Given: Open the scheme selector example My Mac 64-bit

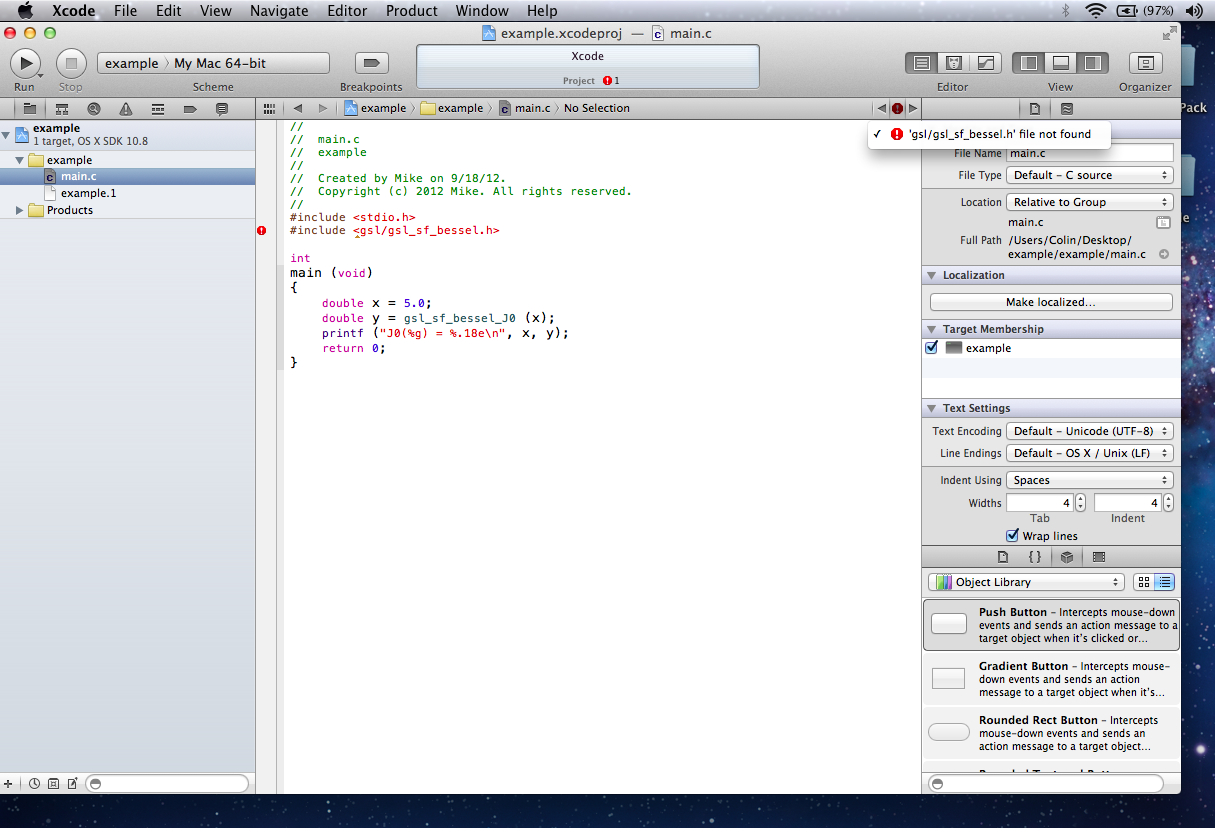Looking at the screenshot, I should (x=213, y=63).
